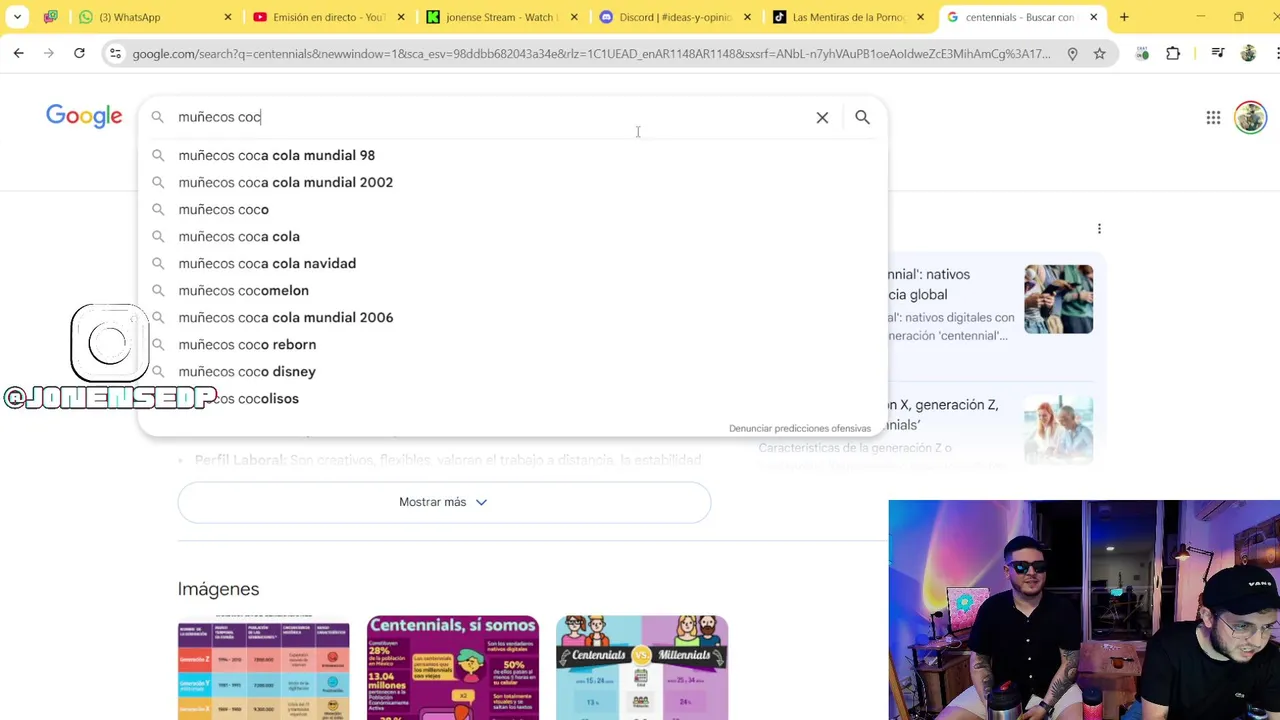Viewport: 1280px width, 720px height.
Task: Select suggestion ending in cocolisos
Action: (512, 398)
